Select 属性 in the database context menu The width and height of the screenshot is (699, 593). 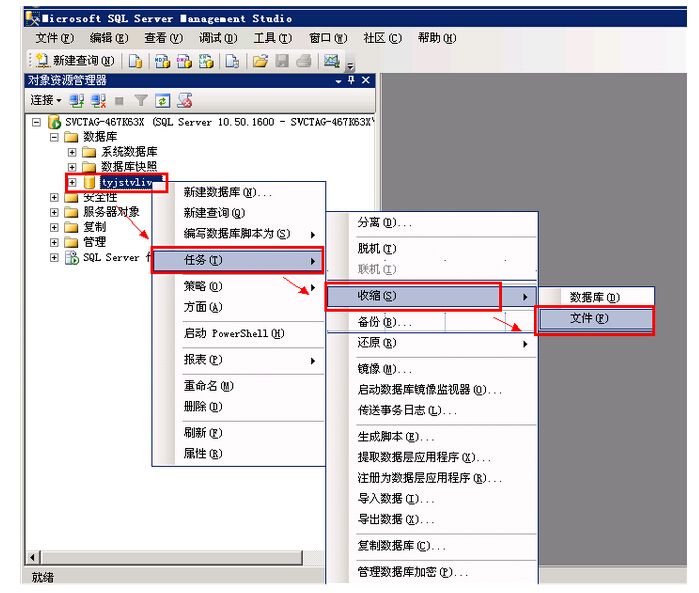coord(202,454)
